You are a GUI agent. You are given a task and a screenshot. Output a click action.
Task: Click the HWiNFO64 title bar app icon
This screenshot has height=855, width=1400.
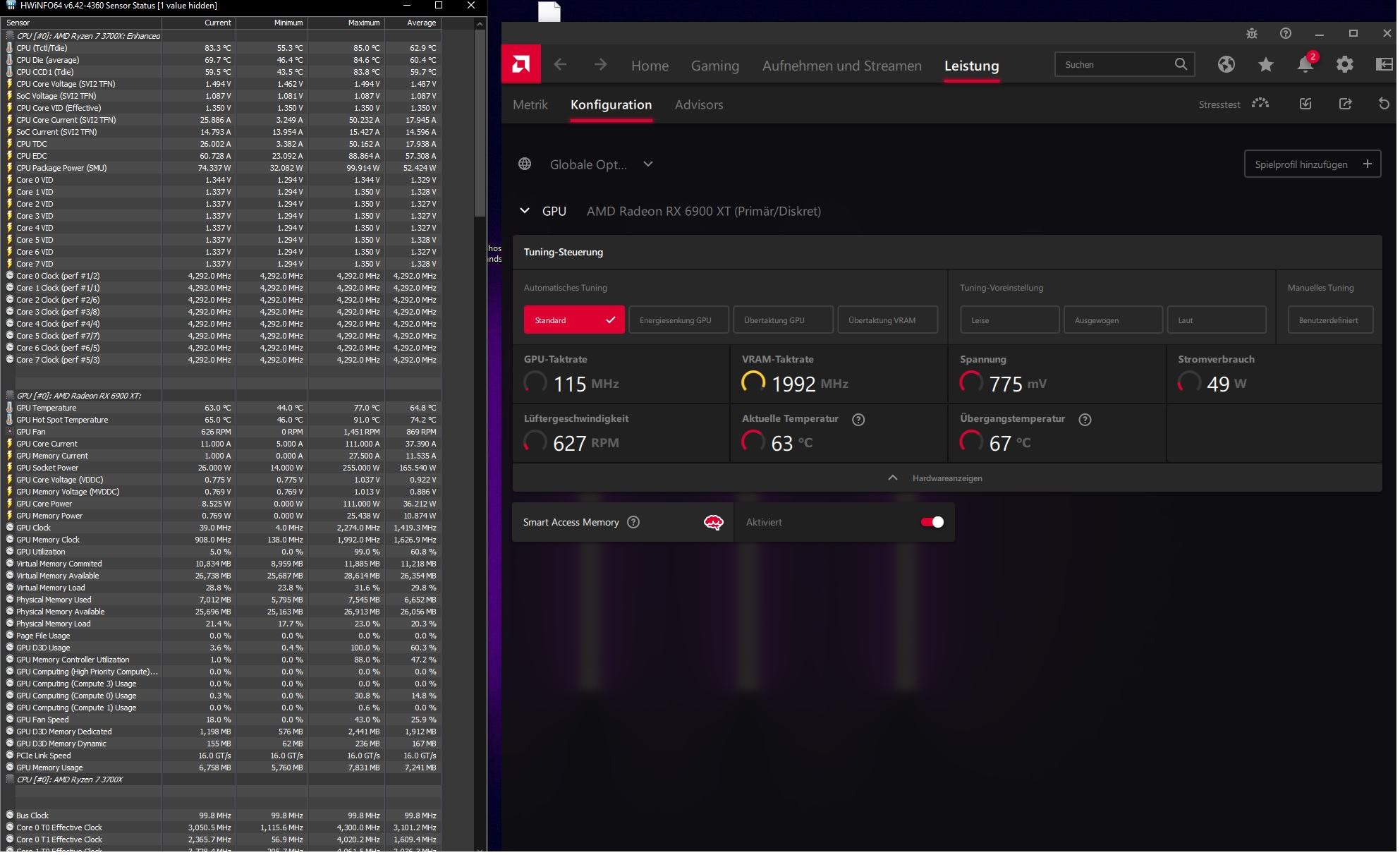click(x=11, y=6)
